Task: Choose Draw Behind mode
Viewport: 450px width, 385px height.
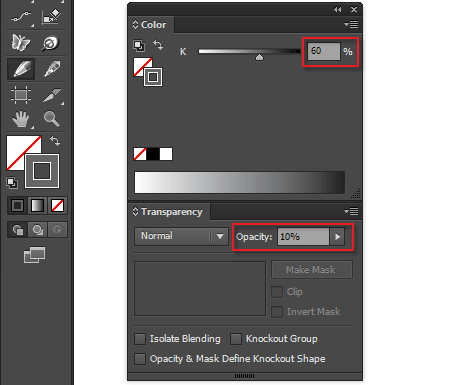Action: tap(38, 230)
